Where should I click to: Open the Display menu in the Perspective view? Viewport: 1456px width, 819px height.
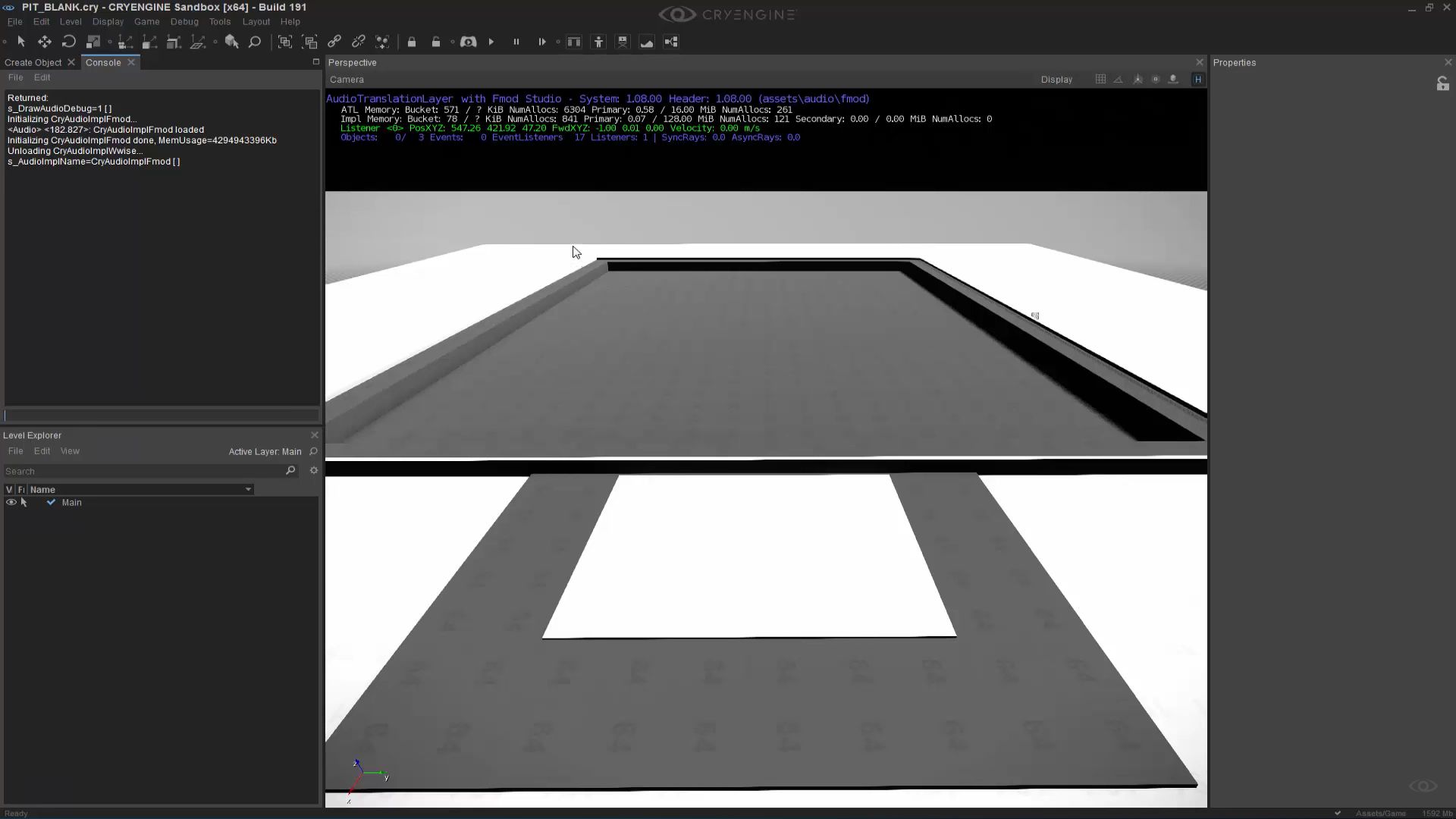[1057, 80]
